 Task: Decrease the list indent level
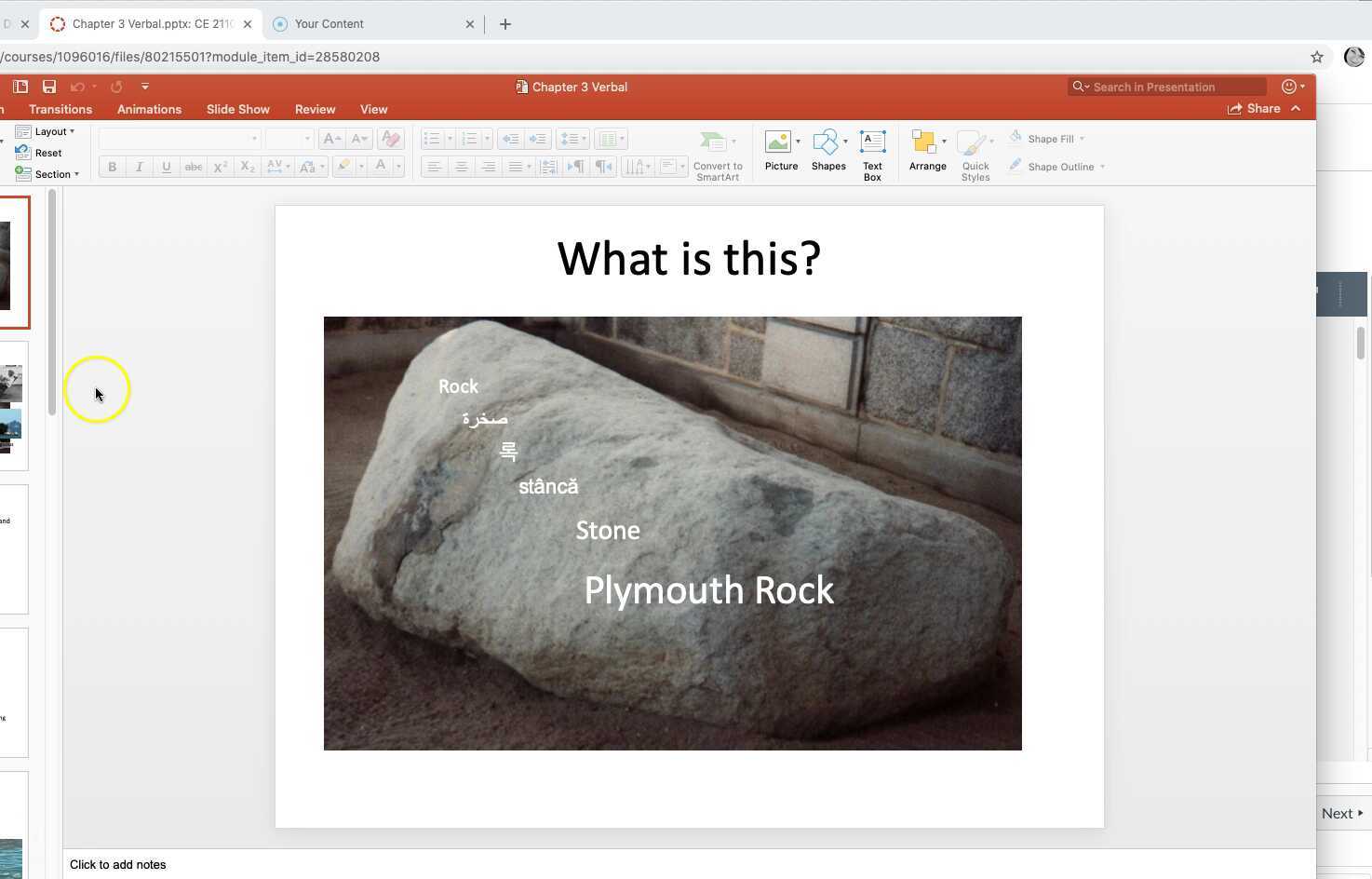(x=510, y=139)
